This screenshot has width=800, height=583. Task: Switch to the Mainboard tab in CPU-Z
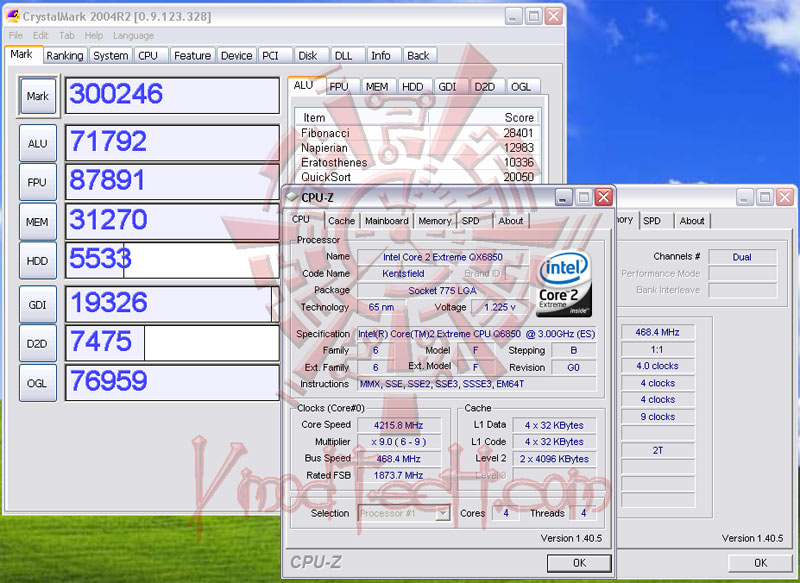point(387,221)
